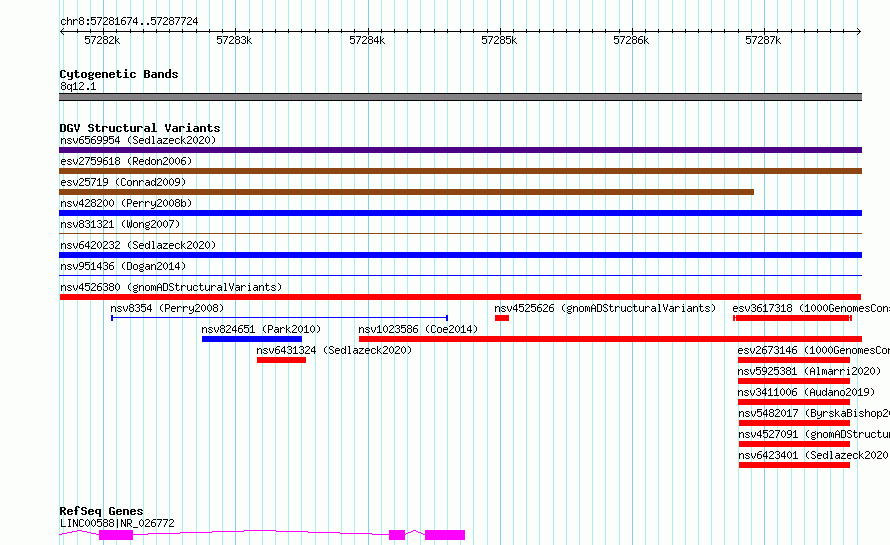Screen dimensions: 890x545
Task: Select the esv2759618 (Redon2006) brown bar
Action: (x=460, y=171)
